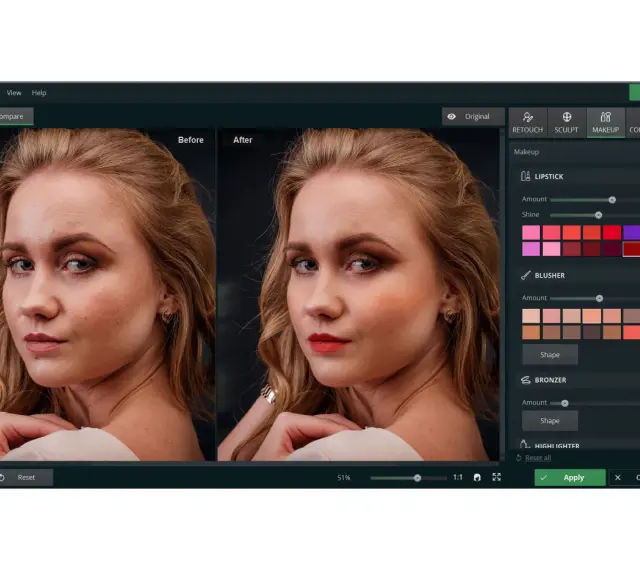Toggle the Original eye view button
The height and width of the screenshot is (570, 640).
(473, 116)
